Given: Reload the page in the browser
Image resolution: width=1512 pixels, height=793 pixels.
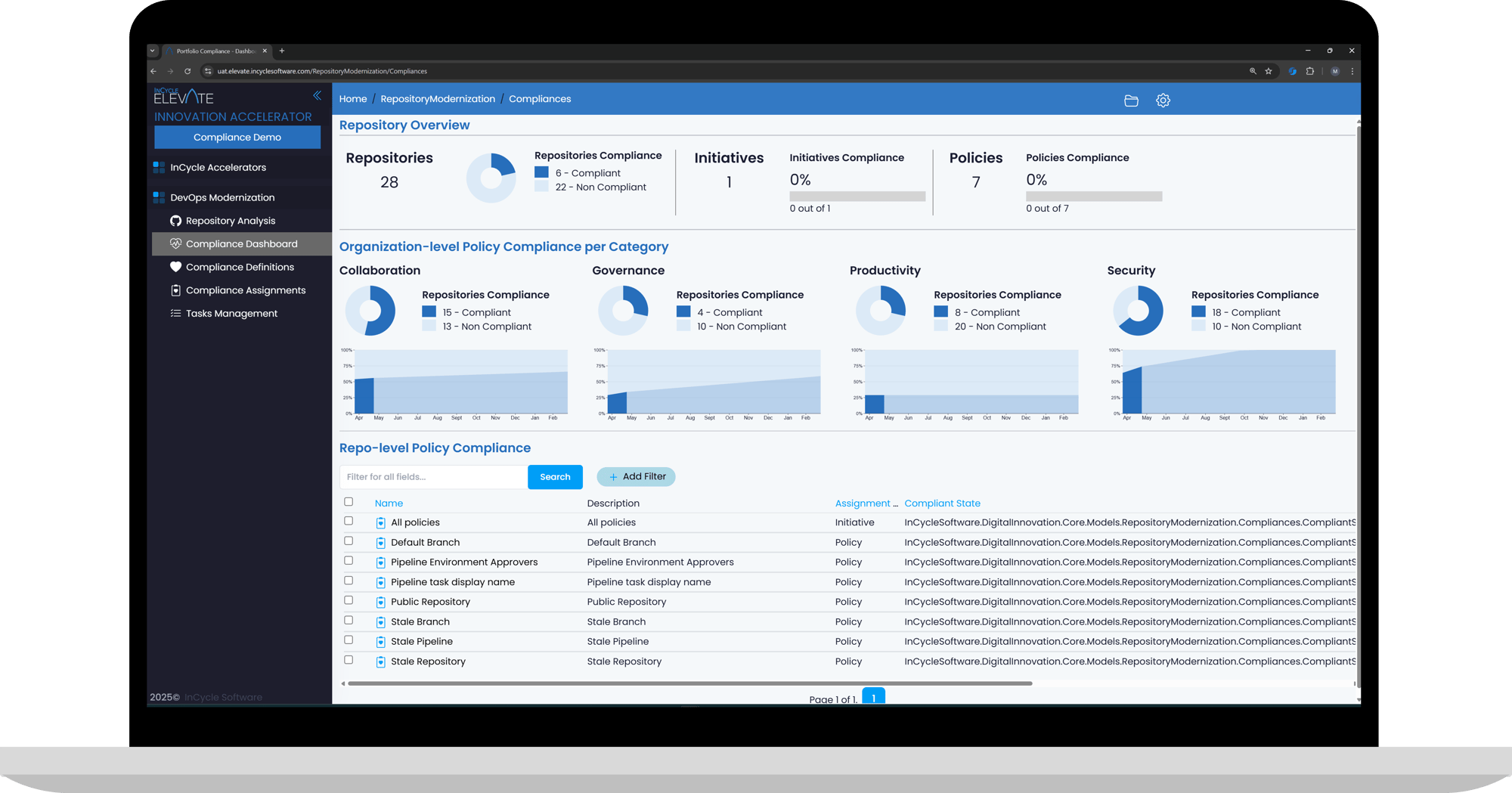Looking at the screenshot, I should click(187, 71).
